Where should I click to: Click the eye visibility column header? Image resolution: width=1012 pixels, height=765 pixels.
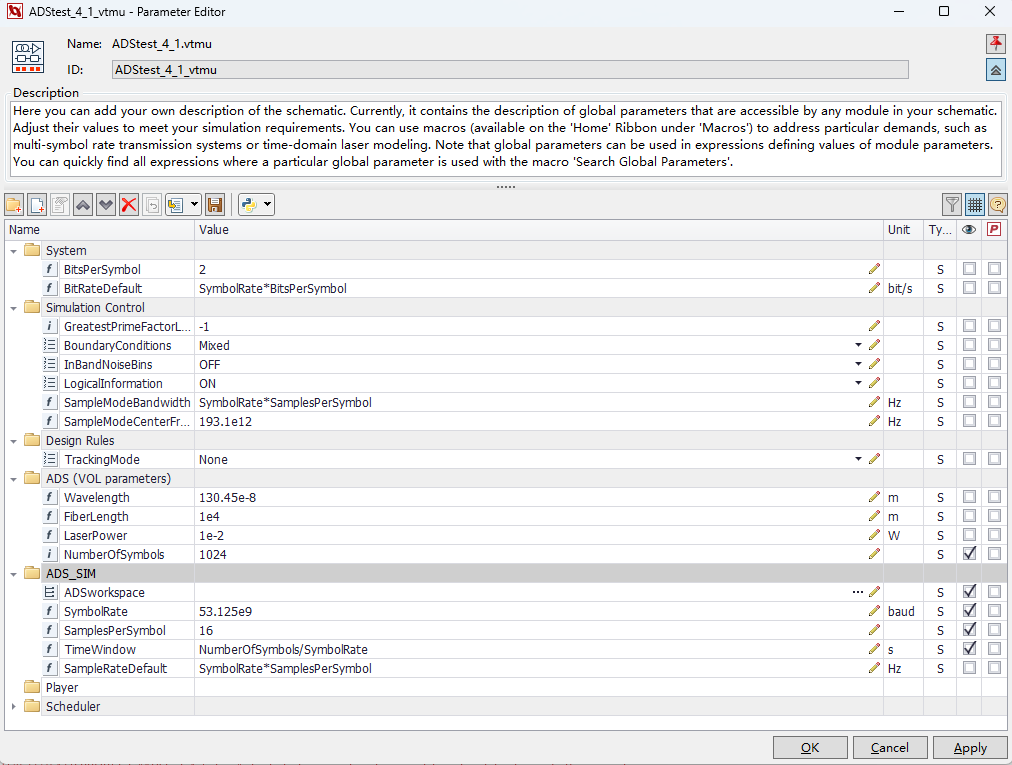click(969, 230)
